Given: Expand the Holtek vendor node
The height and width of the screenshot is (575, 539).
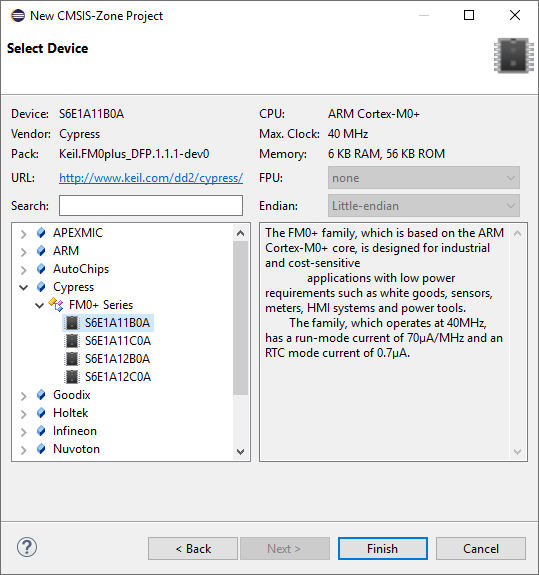Looking at the screenshot, I should click(x=23, y=414).
